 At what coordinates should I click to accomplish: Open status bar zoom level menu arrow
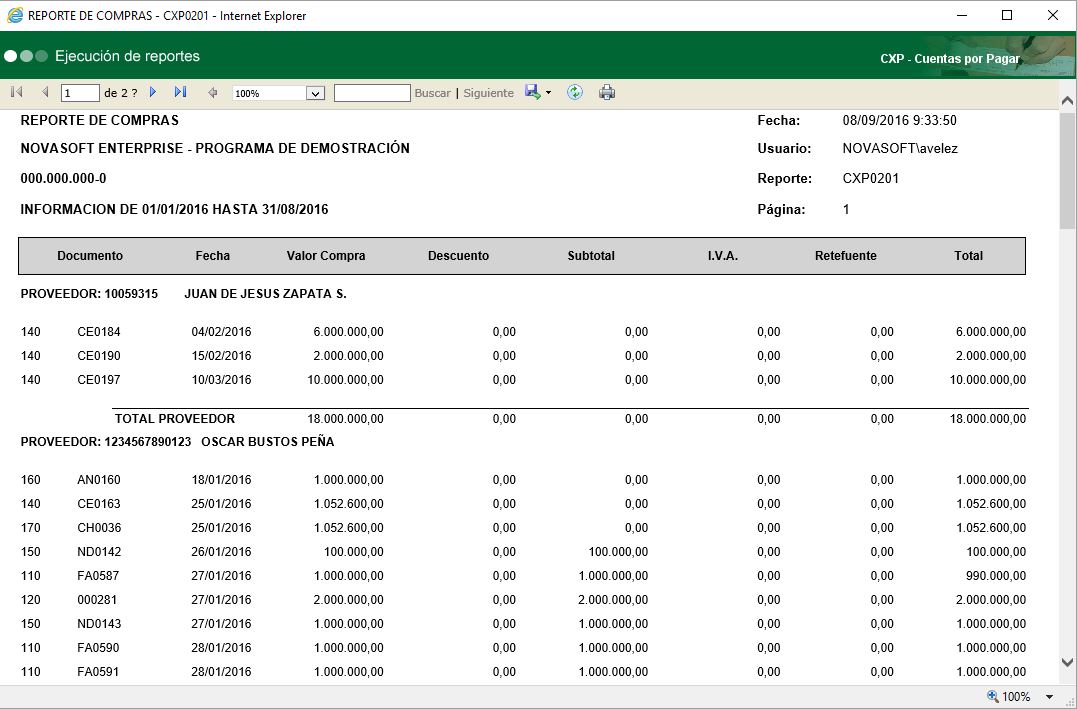point(1049,697)
